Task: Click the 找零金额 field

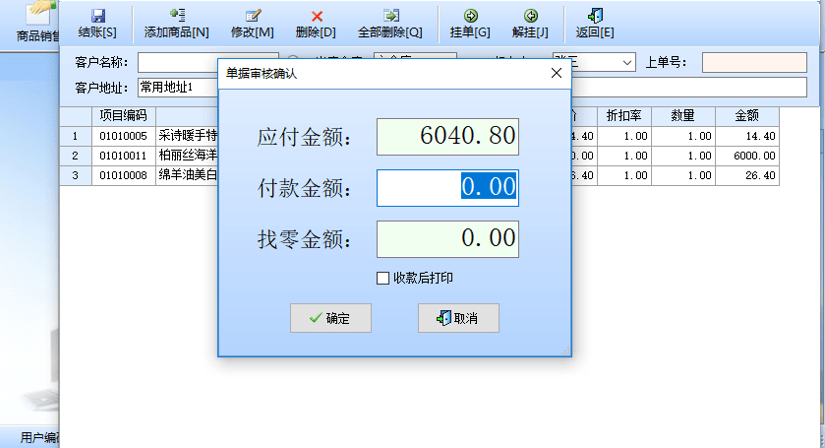Action: point(448,239)
